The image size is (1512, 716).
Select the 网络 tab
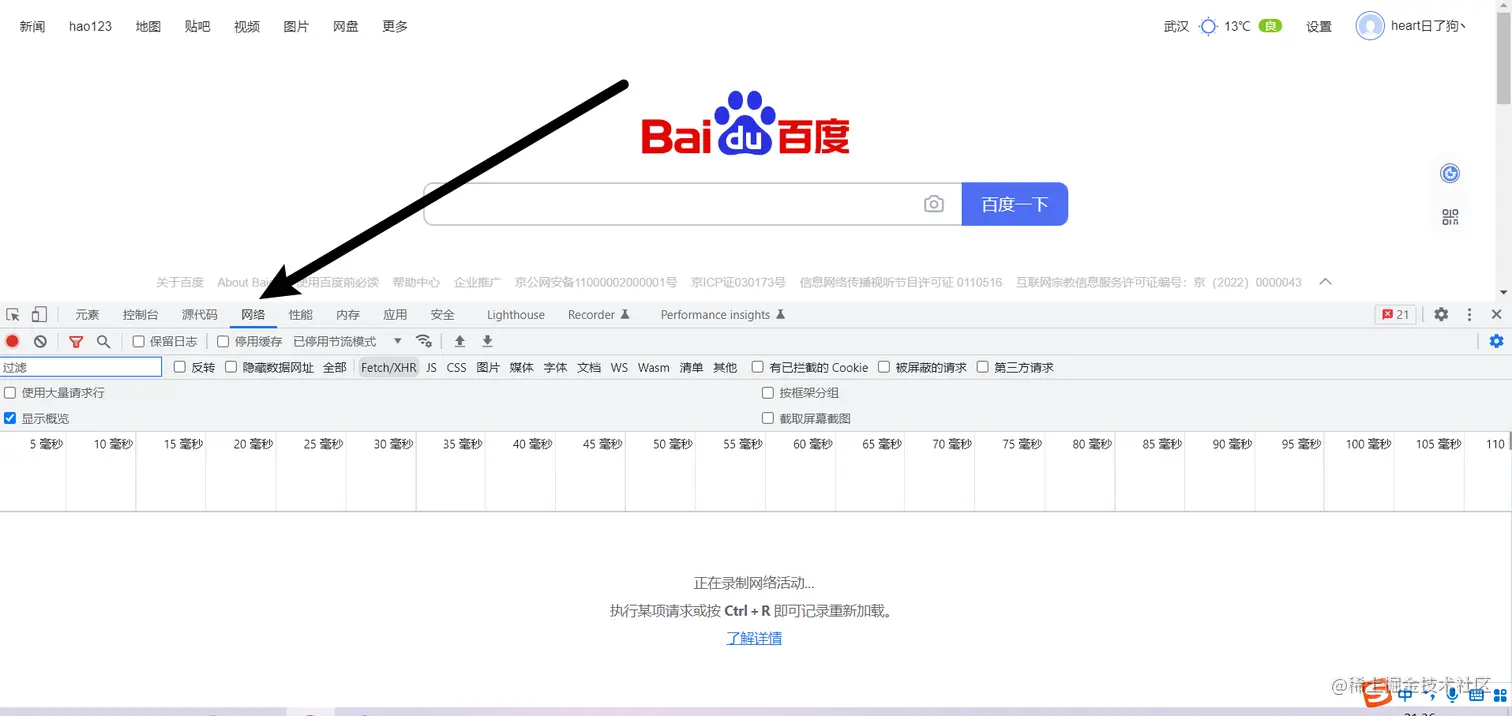253,314
